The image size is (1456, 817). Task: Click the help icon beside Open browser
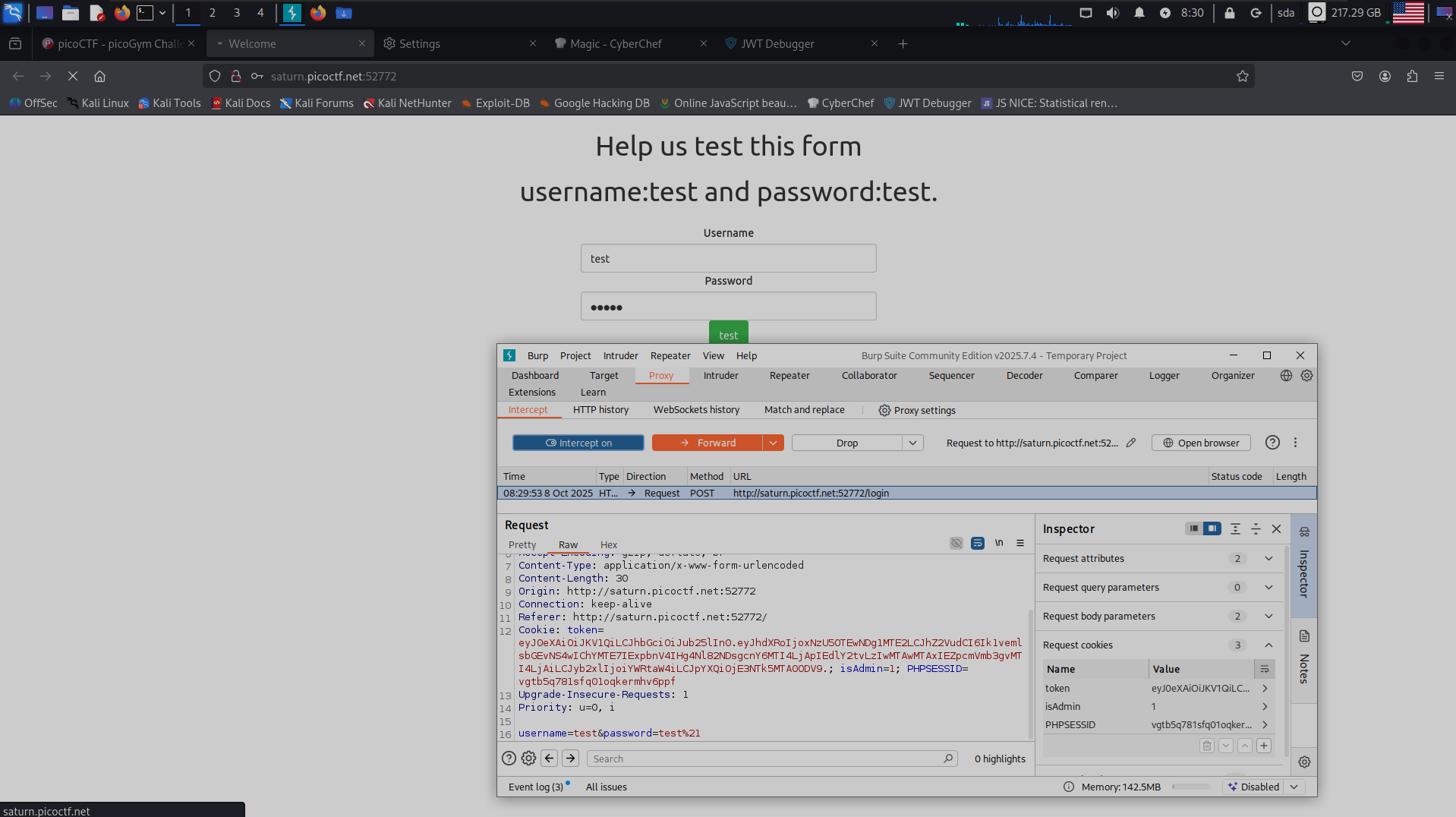(x=1272, y=443)
